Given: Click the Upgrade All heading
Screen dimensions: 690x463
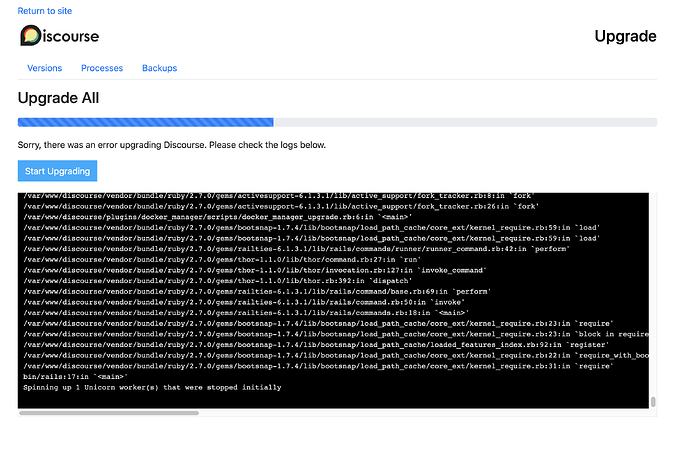Looking at the screenshot, I should tap(58, 98).
